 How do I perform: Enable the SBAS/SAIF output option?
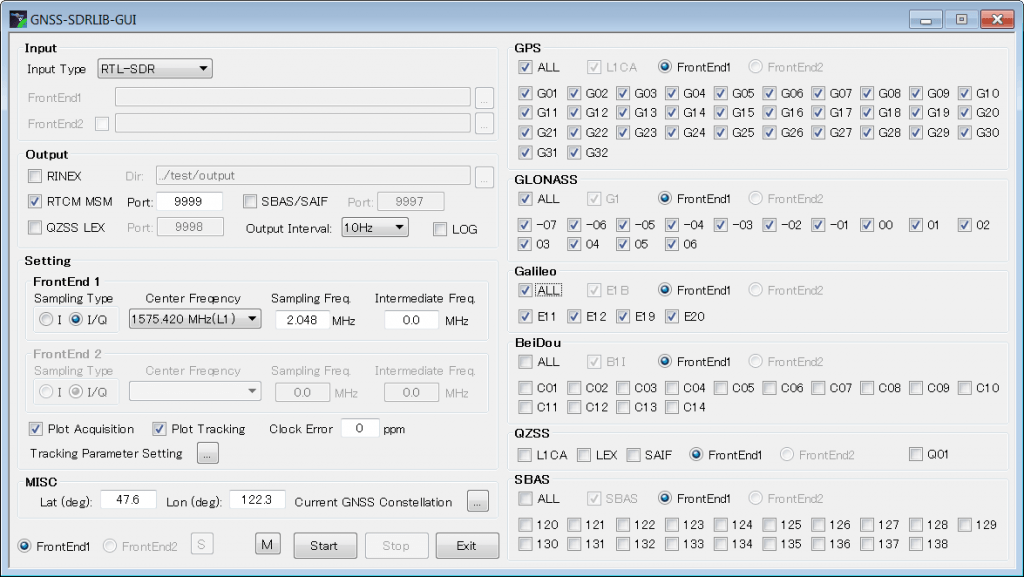coord(249,202)
